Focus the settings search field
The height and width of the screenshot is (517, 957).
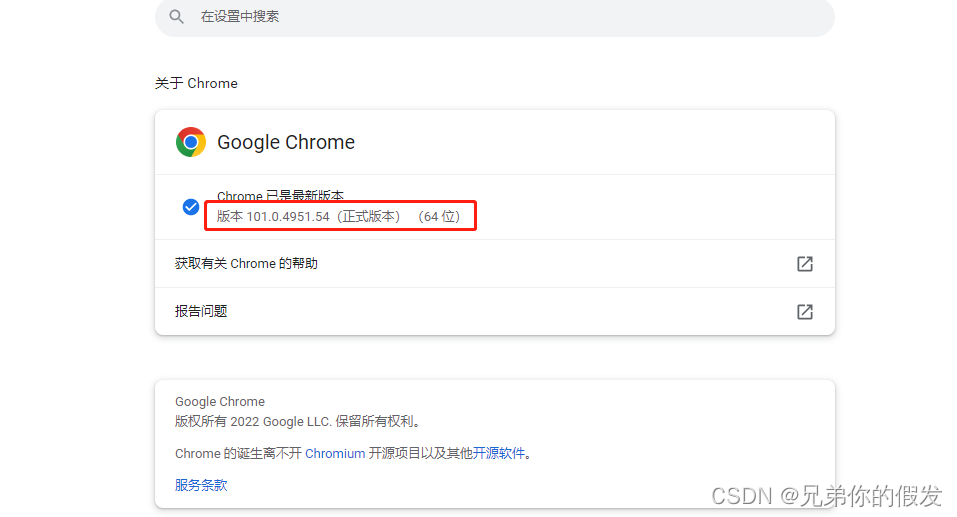click(494, 16)
